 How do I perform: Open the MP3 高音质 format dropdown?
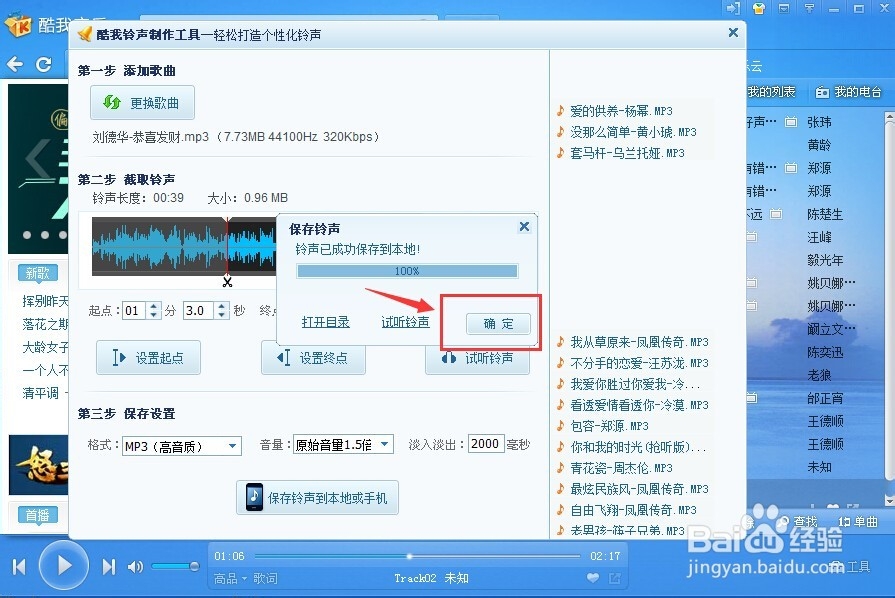pyautogui.click(x=180, y=444)
